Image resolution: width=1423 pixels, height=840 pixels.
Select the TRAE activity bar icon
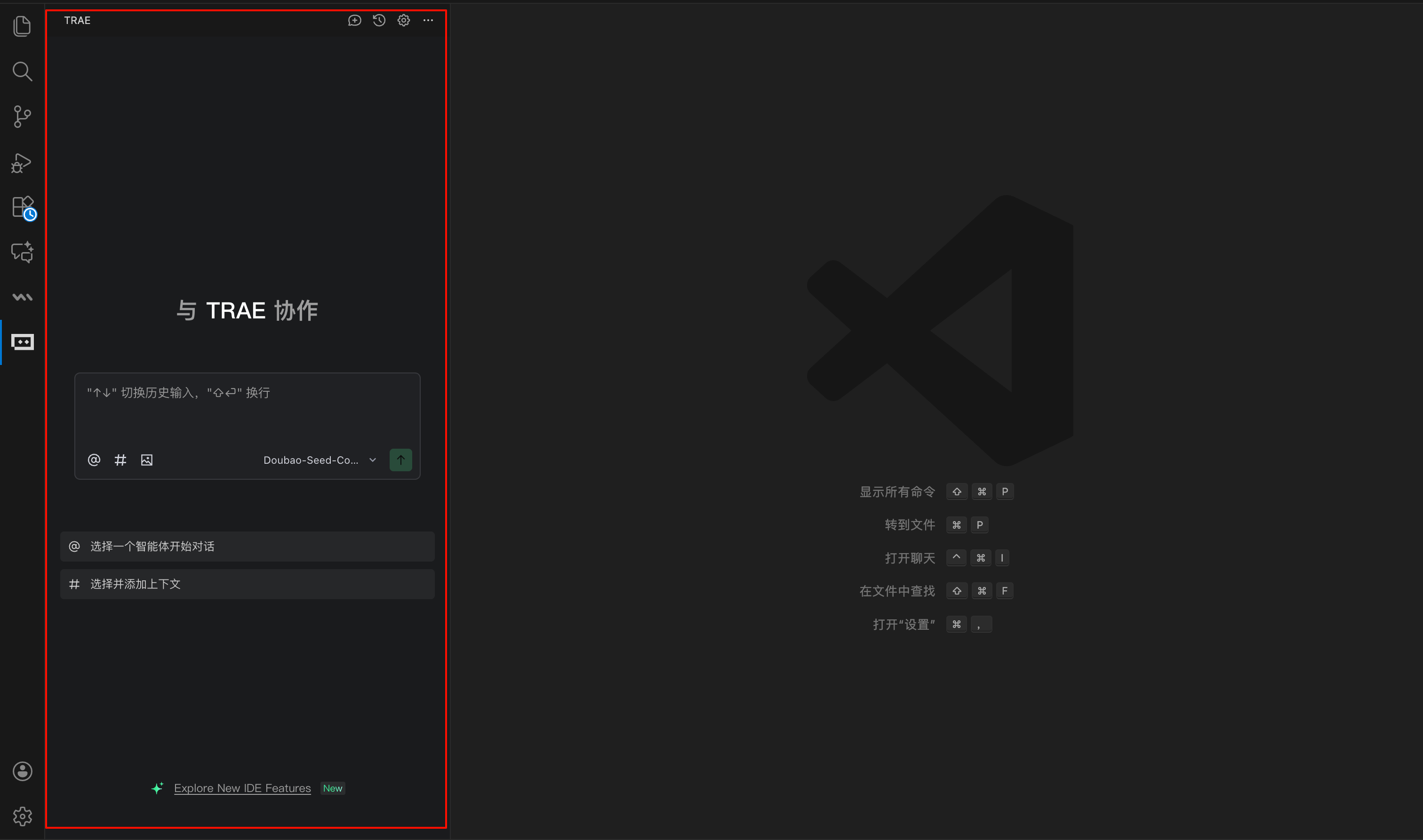tap(23, 342)
